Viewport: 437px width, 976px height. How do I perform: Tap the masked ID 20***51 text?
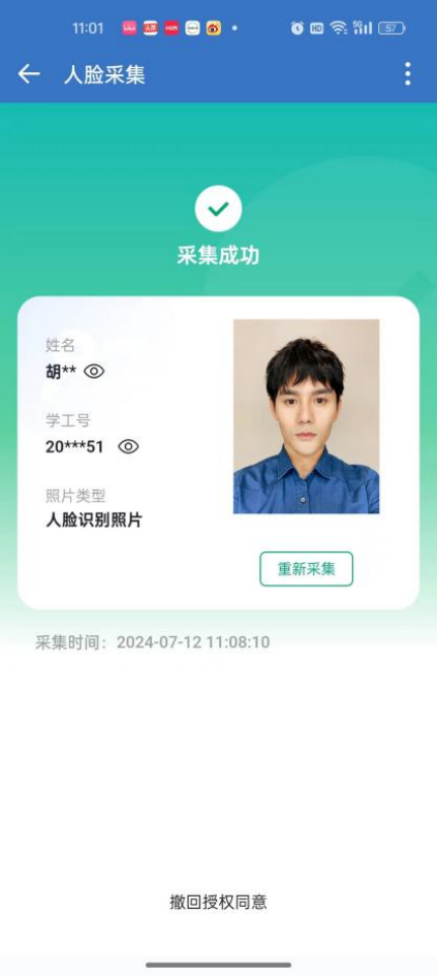[75, 447]
